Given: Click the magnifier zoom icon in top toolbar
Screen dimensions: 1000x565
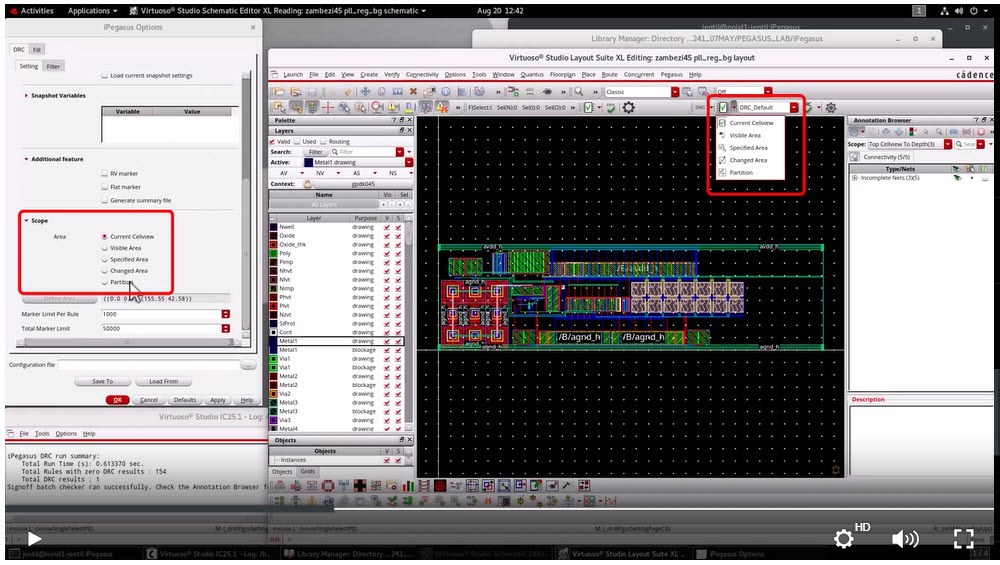Looking at the screenshot, I should [x=578, y=92].
